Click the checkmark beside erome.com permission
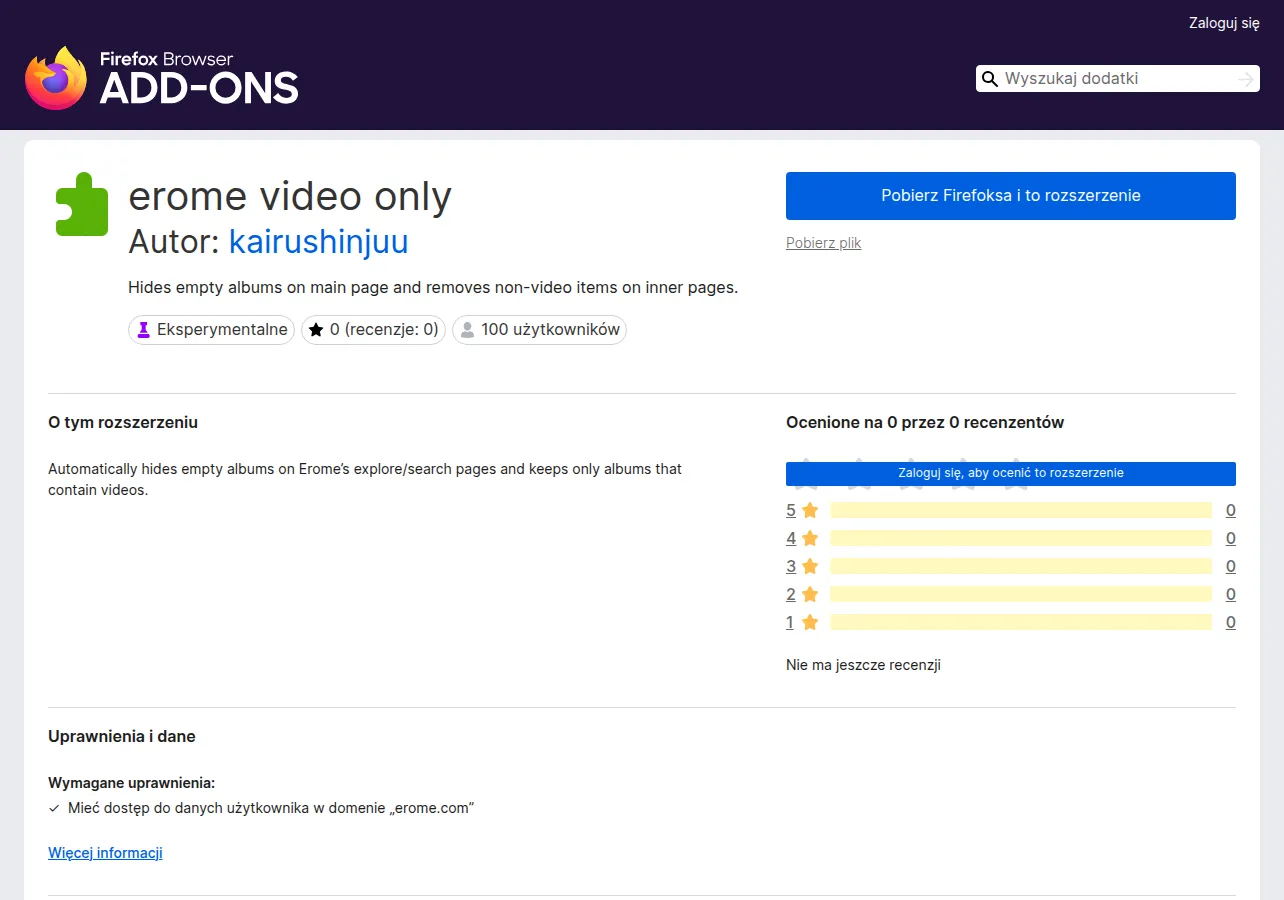The height and width of the screenshot is (900, 1284). pos(54,808)
